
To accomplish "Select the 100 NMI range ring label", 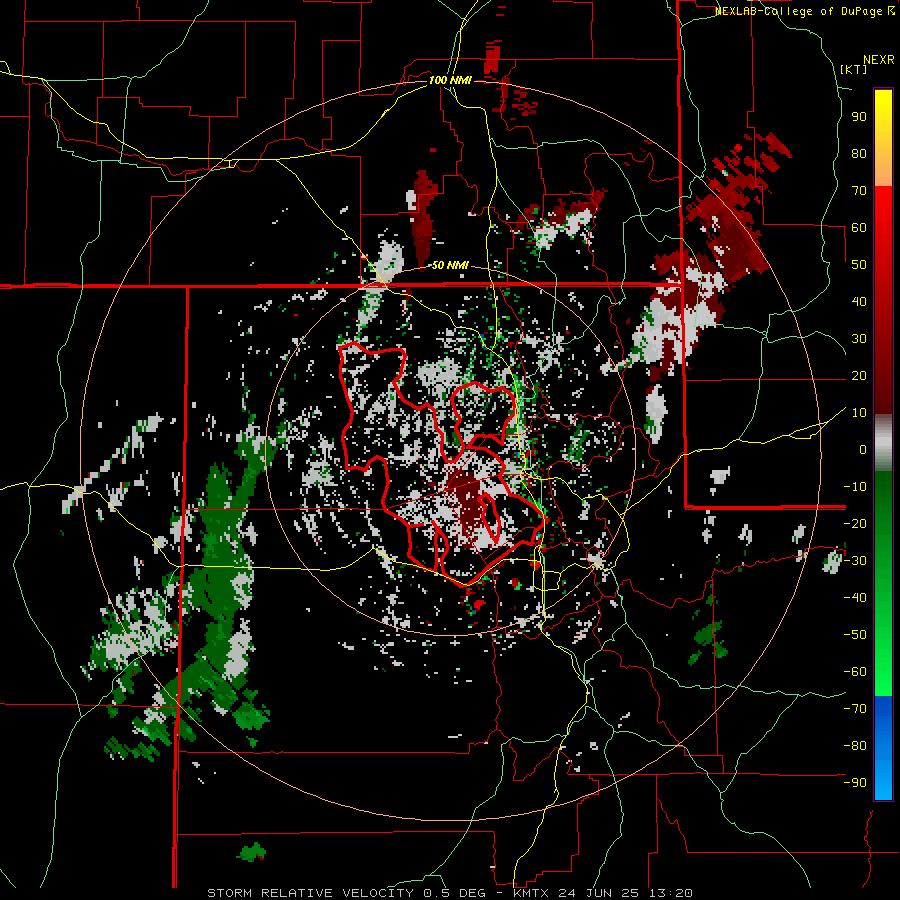I will coord(450,80).
